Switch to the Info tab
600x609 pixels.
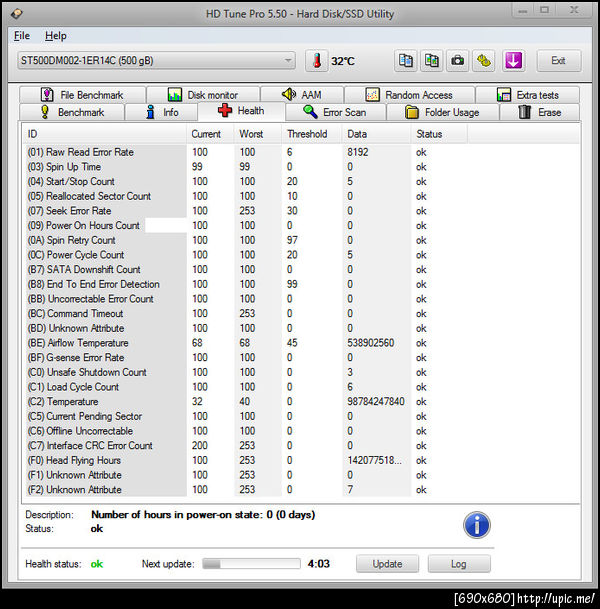[161, 112]
